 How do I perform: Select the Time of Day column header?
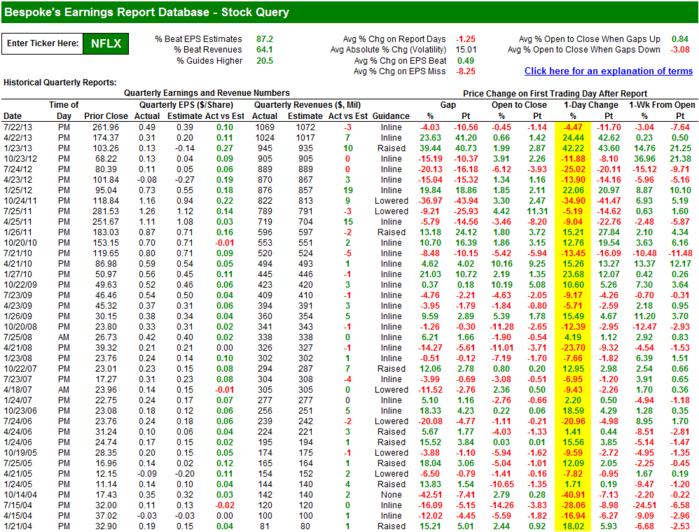64,110
